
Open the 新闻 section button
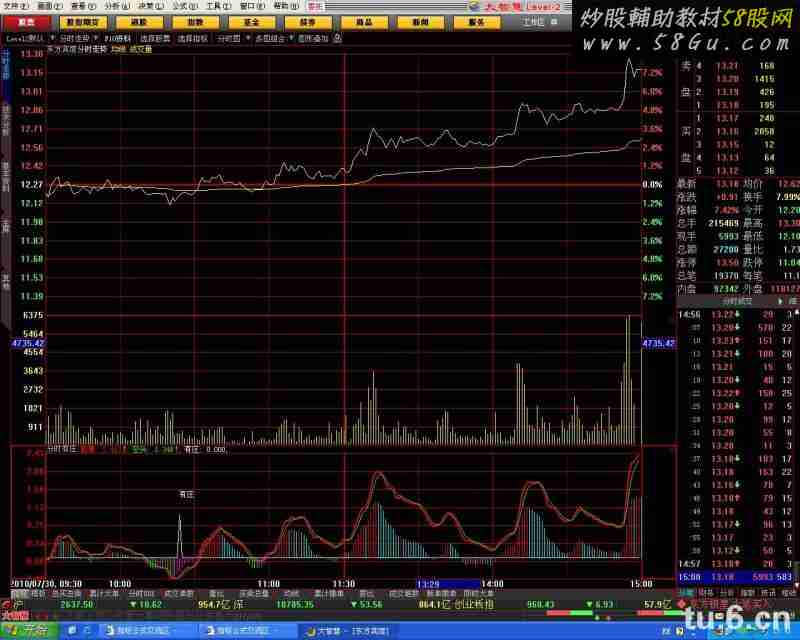coord(420,22)
